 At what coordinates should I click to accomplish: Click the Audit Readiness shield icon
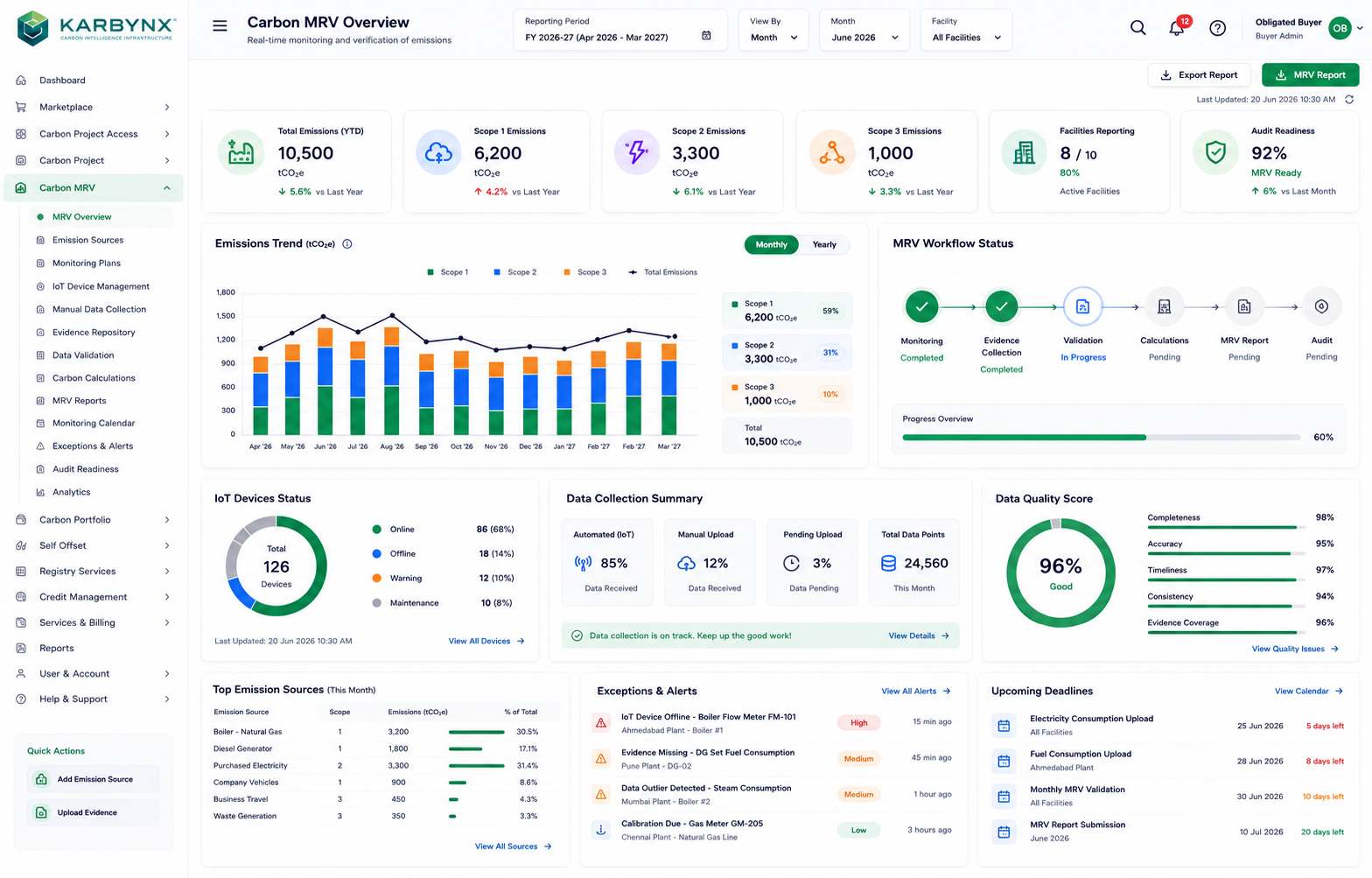pos(1215,152)
